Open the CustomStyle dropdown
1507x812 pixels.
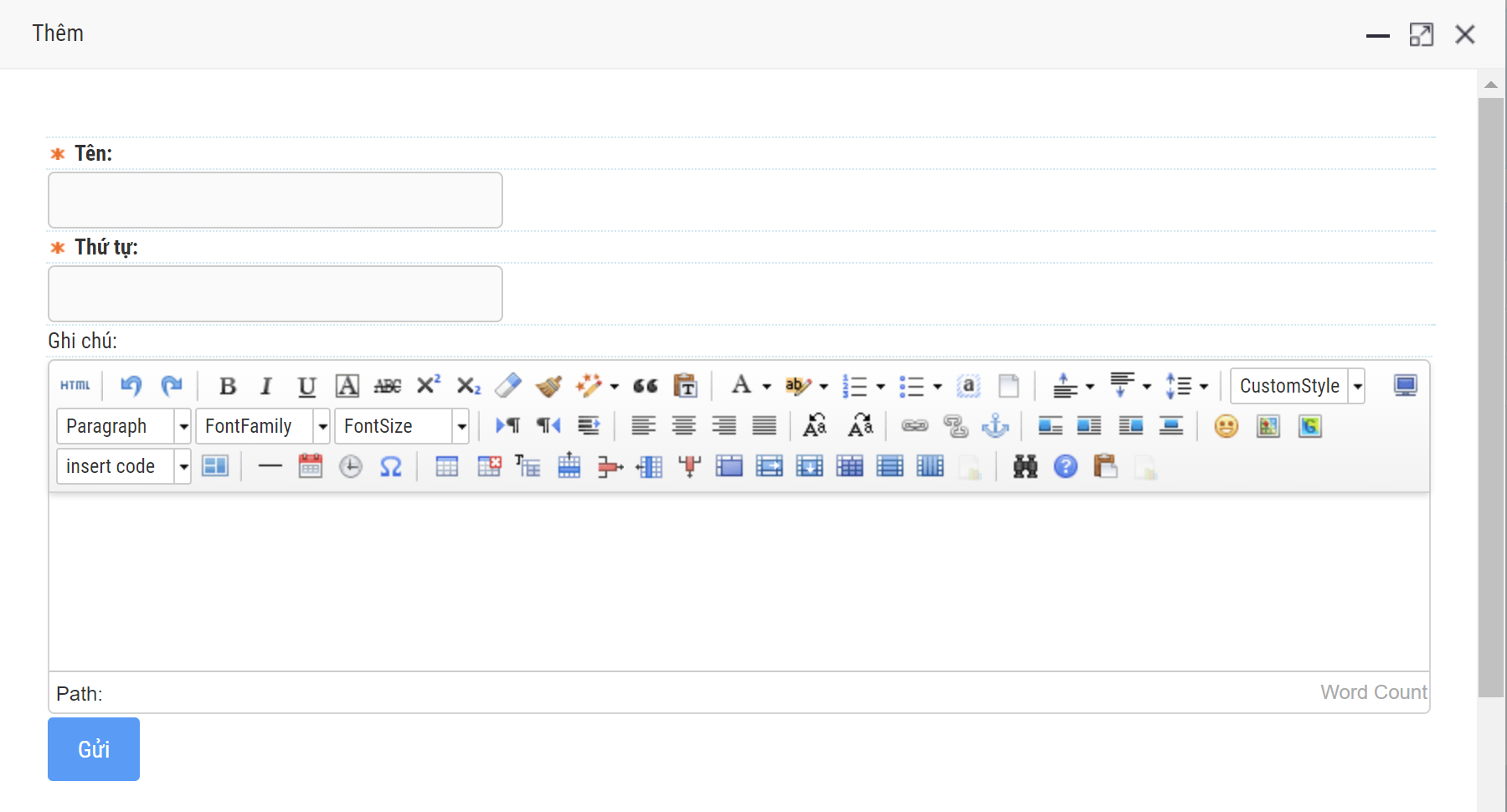pyautogui.click(x=1357, y=386)
